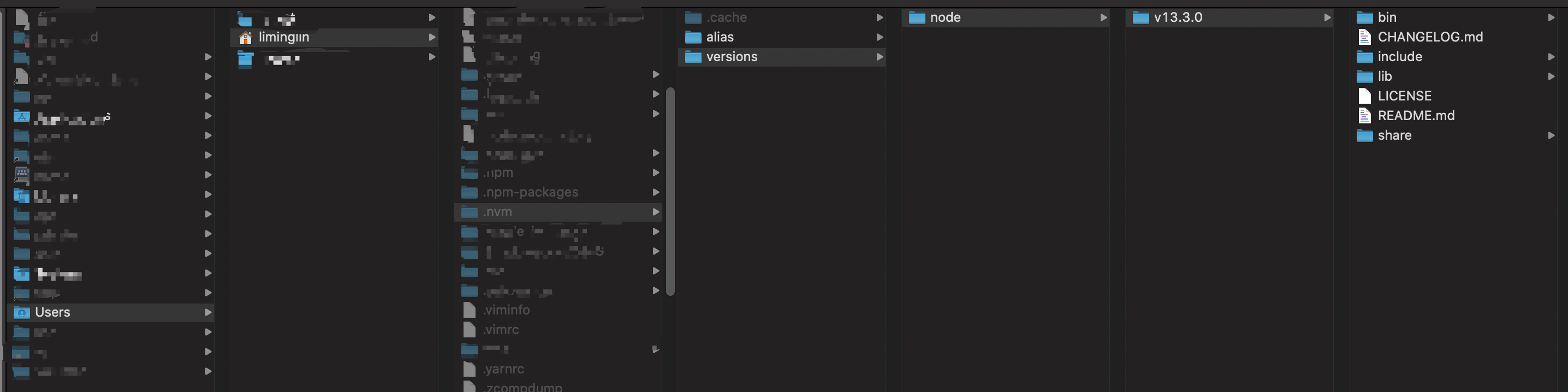1568x392 pixels.
Task: Expand the include folder arrow
Action: [x=1551, y=57]
